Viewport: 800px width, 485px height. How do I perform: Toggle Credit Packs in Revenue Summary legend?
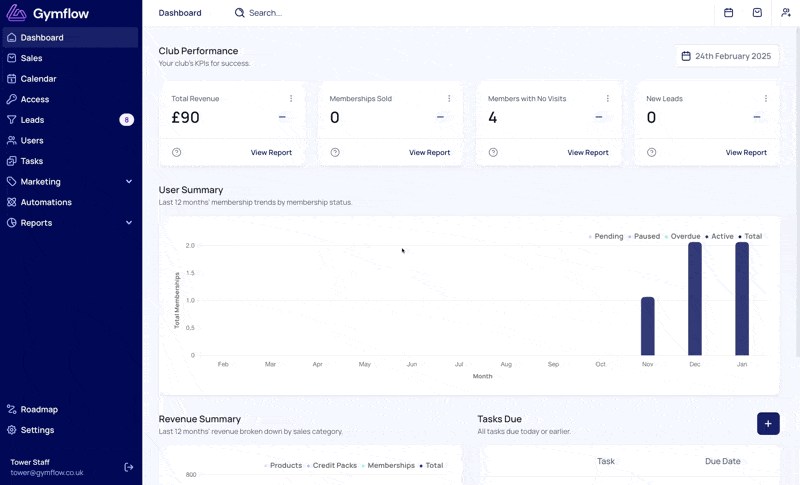point(333,466)
